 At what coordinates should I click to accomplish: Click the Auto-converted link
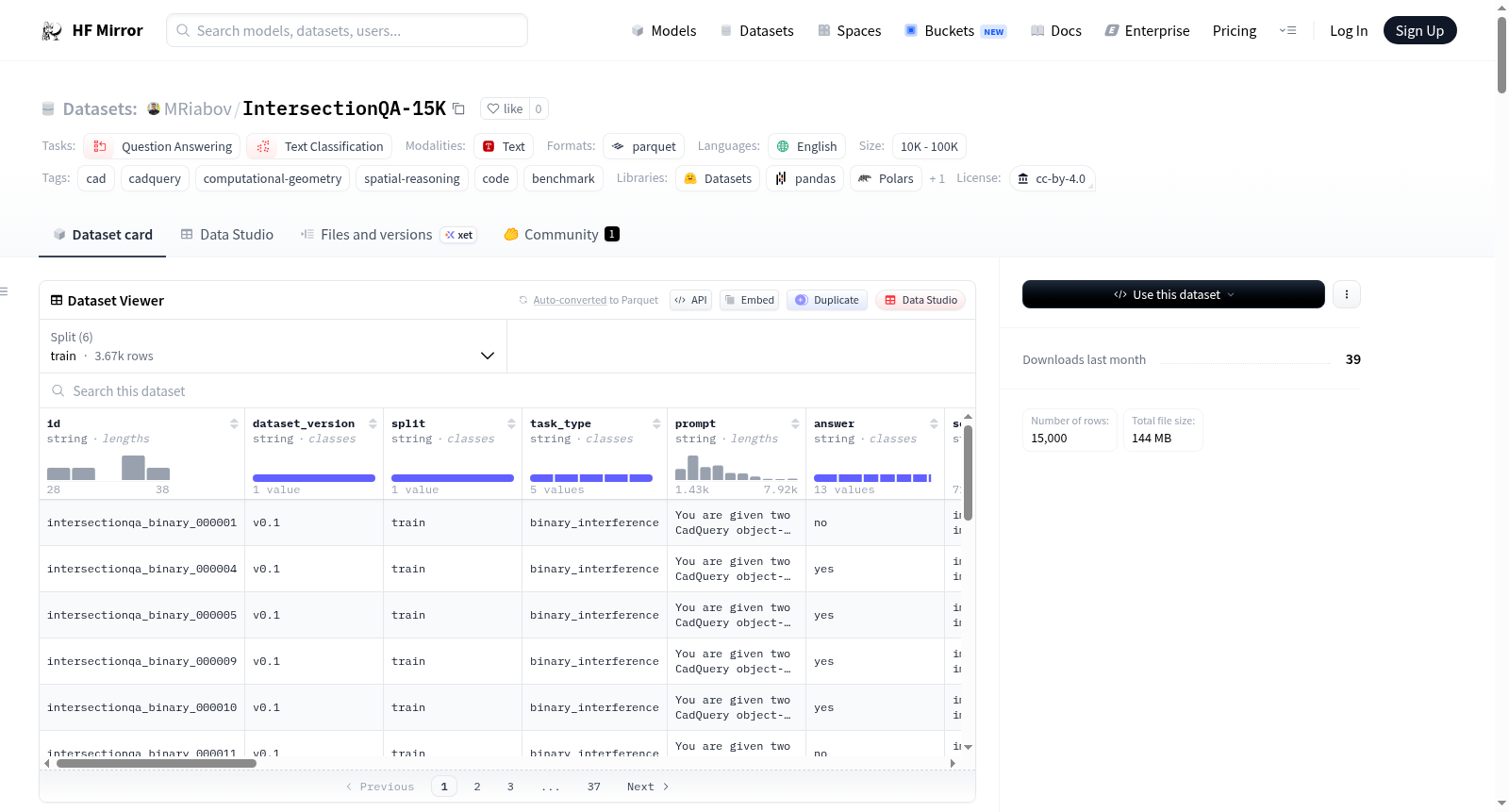[x=570, y=300]
